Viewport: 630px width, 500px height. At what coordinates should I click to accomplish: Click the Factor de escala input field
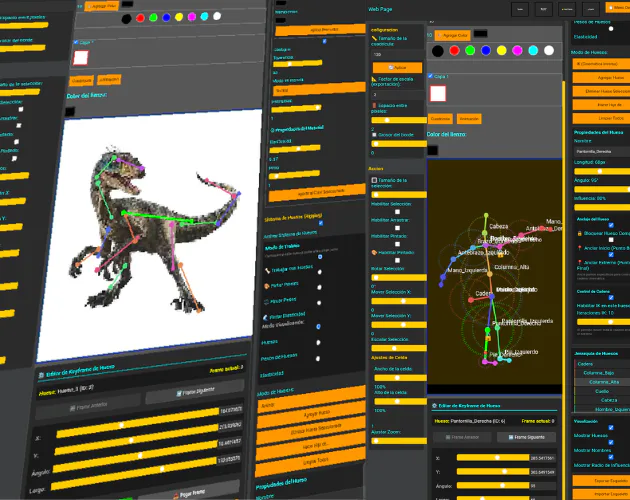coord(398,95)
